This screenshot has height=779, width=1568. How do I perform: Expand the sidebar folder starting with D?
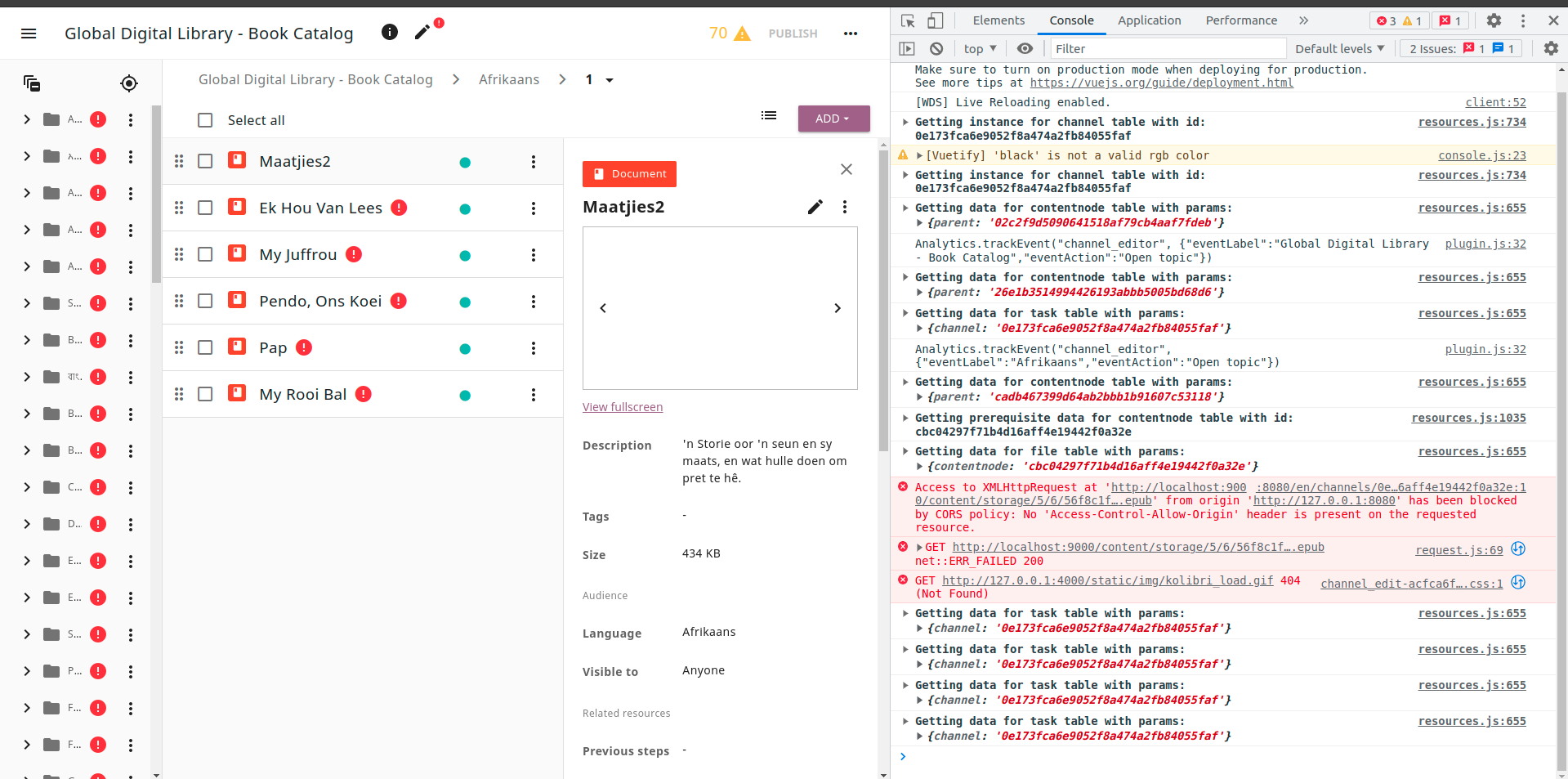(27, 524)
